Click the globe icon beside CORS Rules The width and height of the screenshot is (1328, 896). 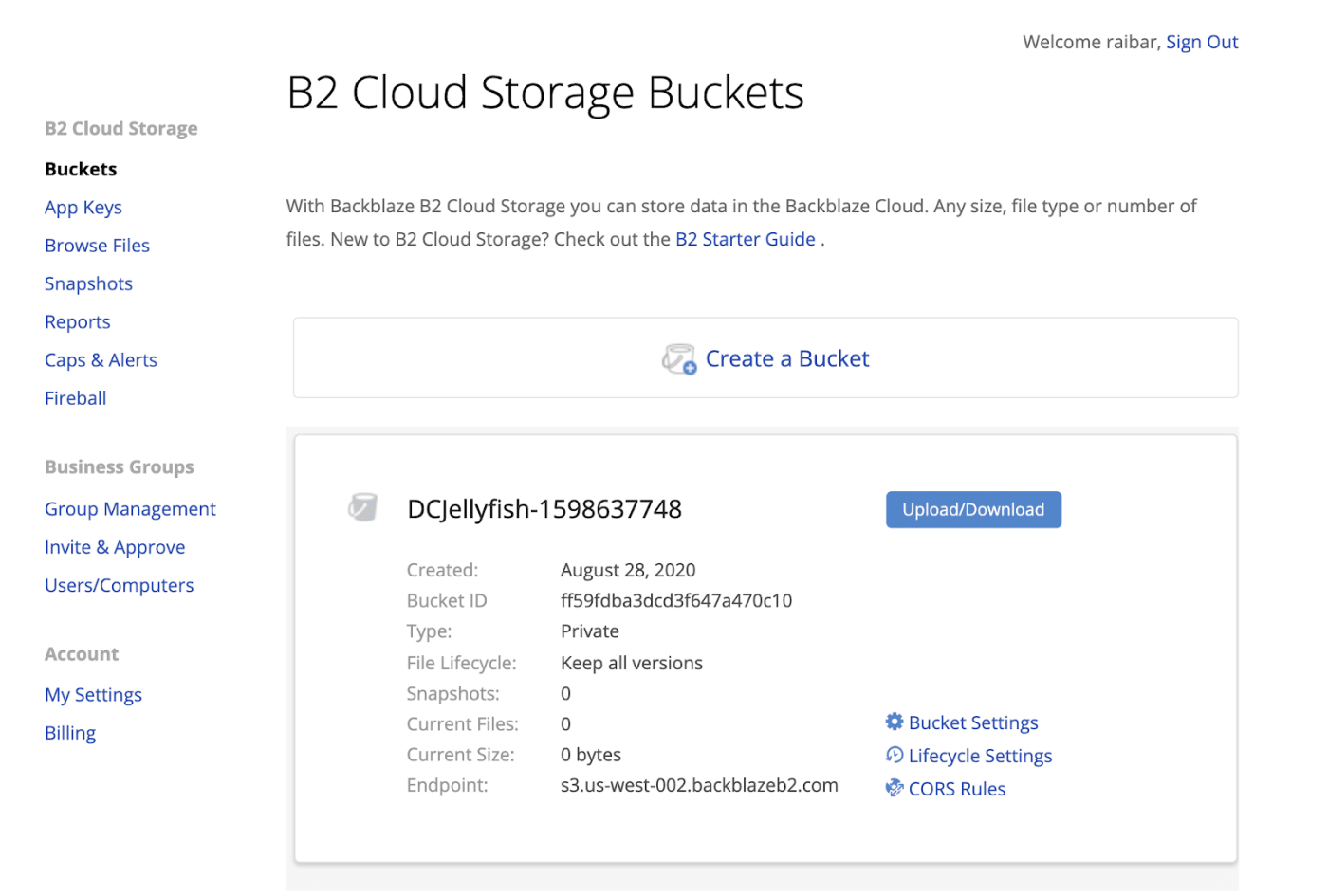893,788
